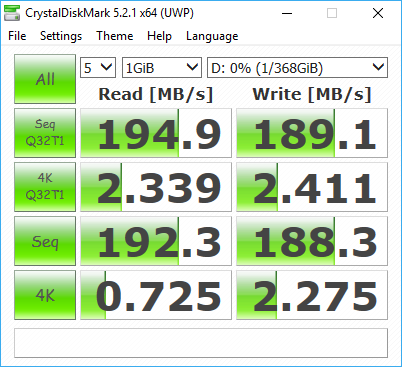
Task: Run the 4K benchmark button
Action: (45, 295)
